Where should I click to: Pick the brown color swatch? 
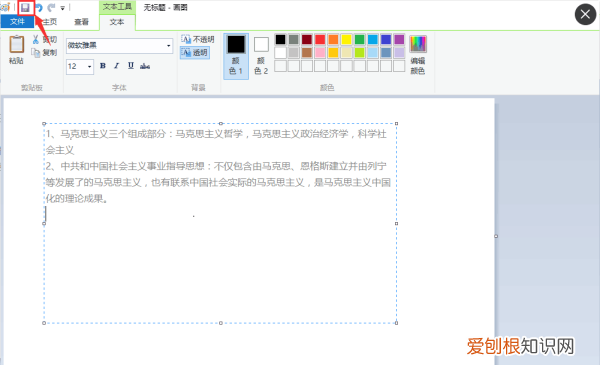click(307, 52)
